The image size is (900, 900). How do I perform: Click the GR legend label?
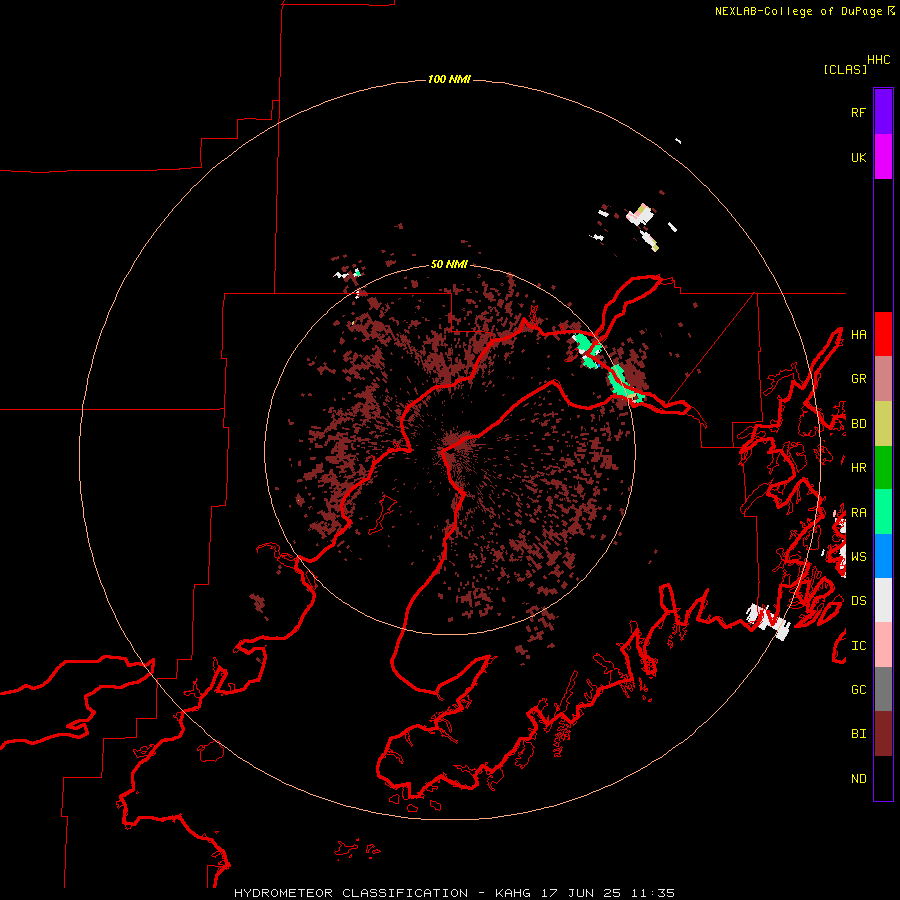pyautogui.click(x=858, y=379)
